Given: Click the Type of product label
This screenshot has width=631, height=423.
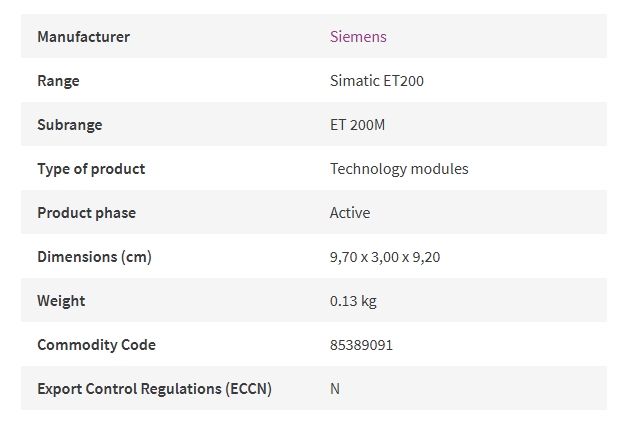Looking at the screenshot, I should 91,169.
